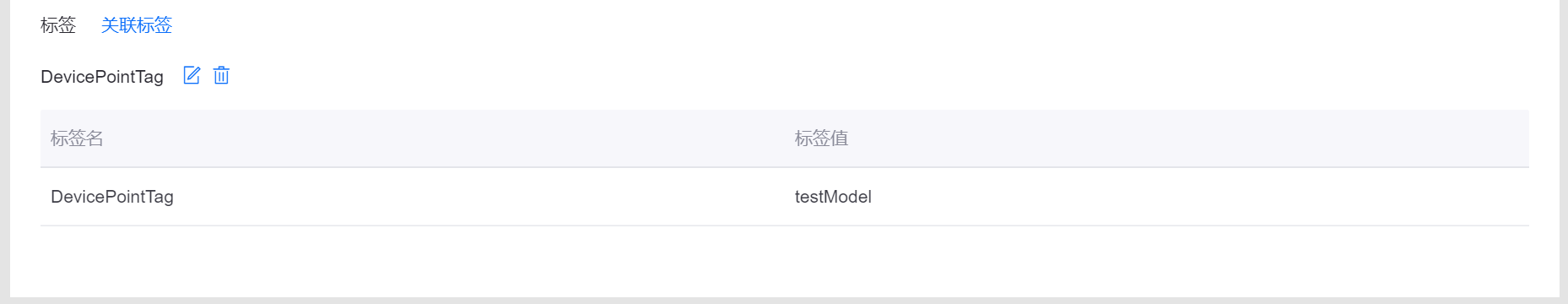This screenshot has width=1568, height=304.
Task: Click the edit pencil icon beside DevicePointTag
Action: pyautogui.click(x=192, y=75)
